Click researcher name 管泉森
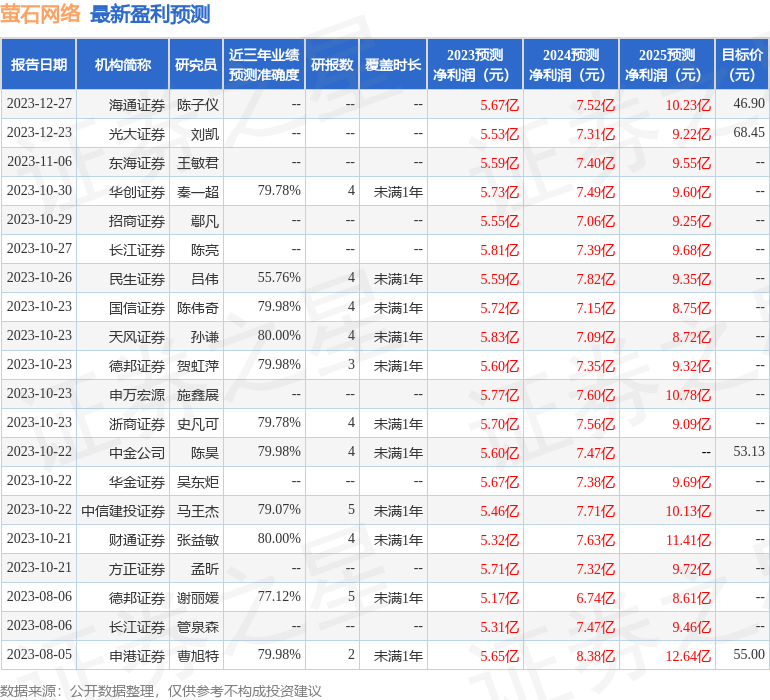Viewport: 770px width, 700px height. tap(198, 626)
